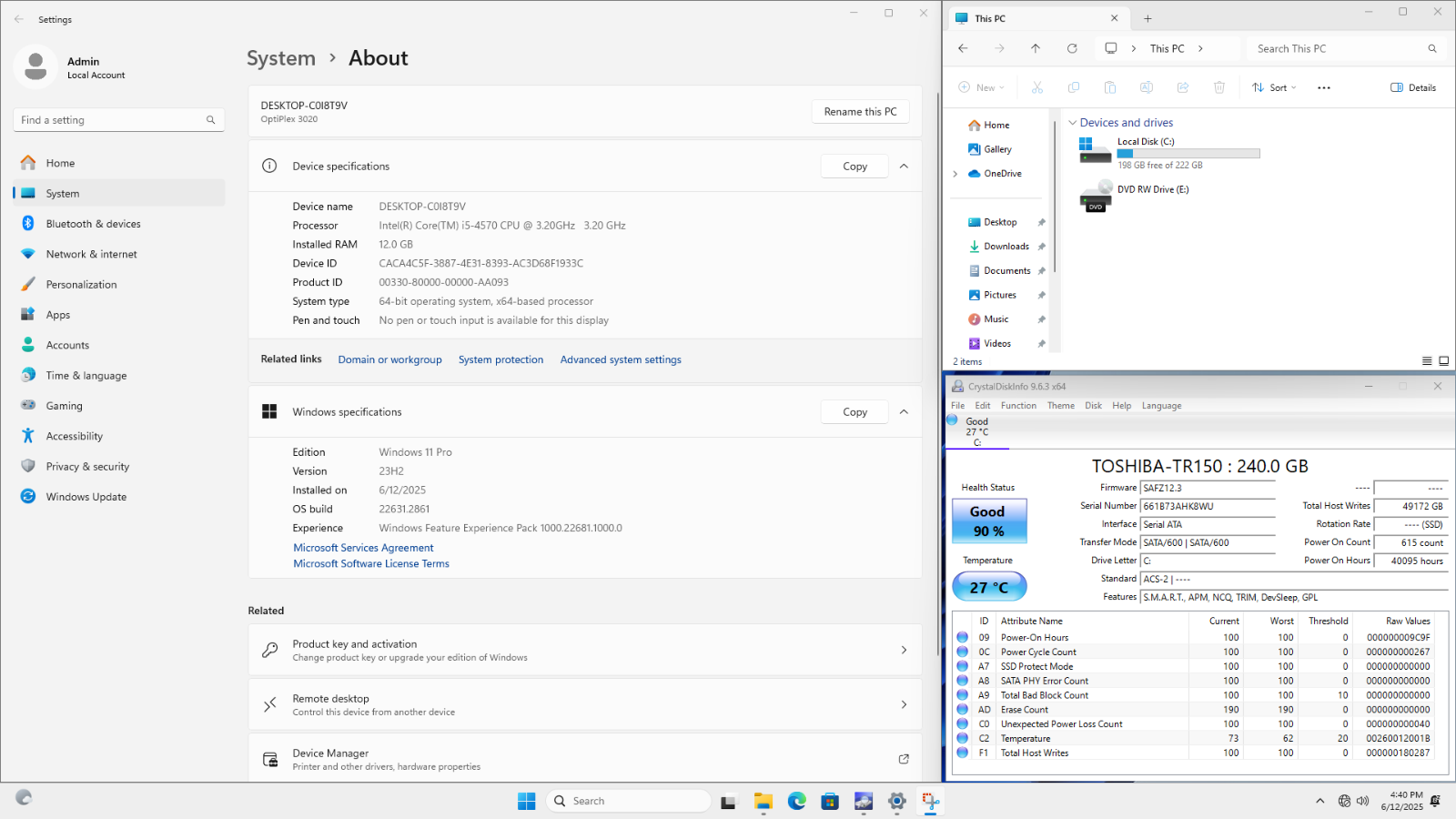Open Privacy & security settings
This screenshot has height=819, width=1456.
(119, 467)
